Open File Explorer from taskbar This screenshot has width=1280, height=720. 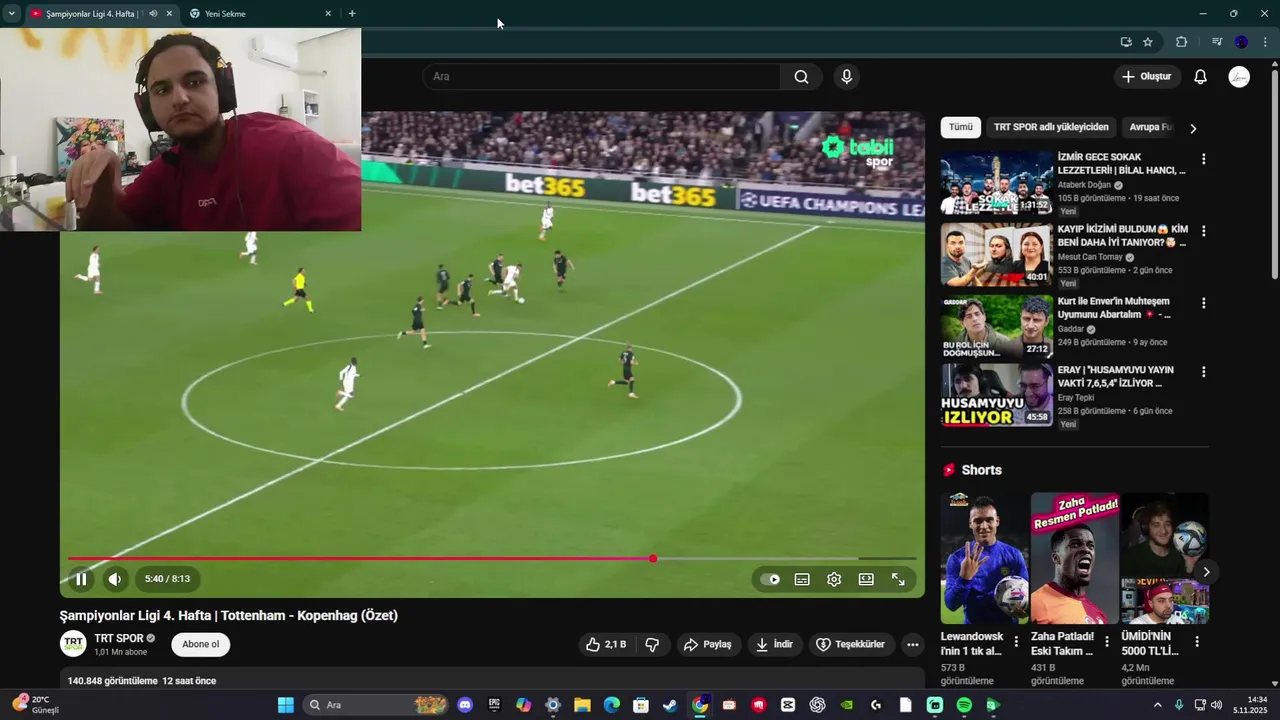(x=582, y=705)
